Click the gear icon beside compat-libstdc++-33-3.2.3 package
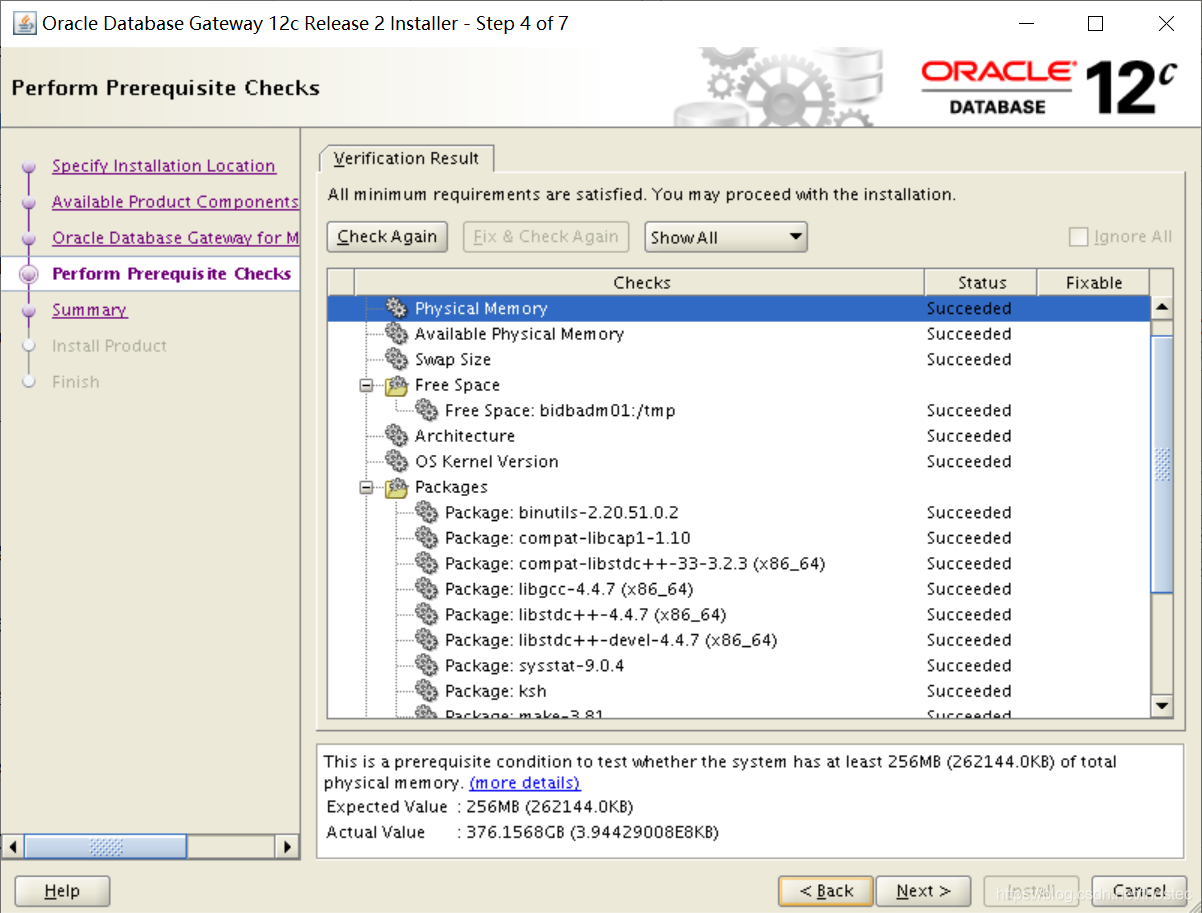 coord(427,564)
